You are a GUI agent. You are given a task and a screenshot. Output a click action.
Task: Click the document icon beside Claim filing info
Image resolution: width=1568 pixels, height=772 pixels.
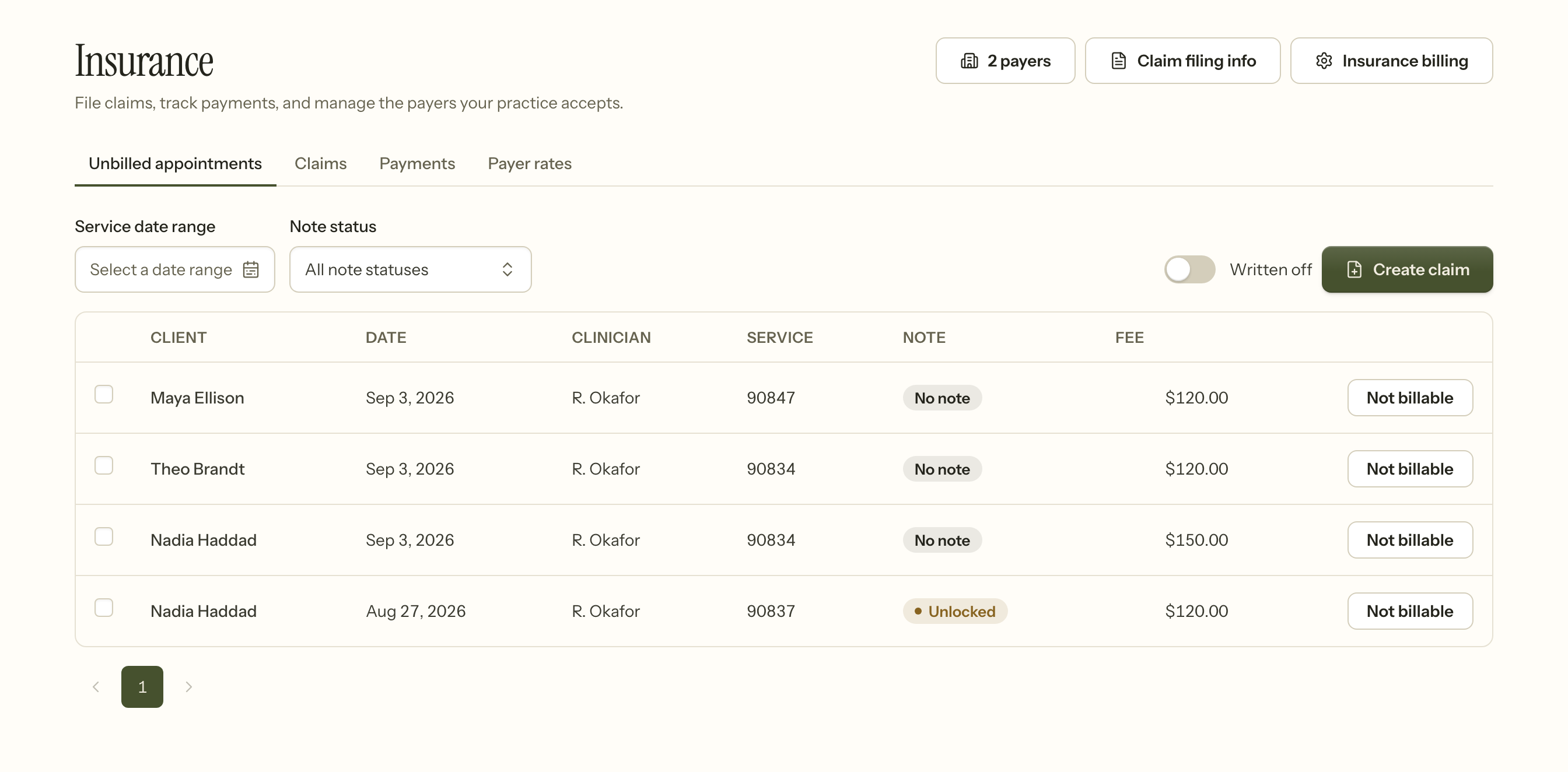[1118, 61]
